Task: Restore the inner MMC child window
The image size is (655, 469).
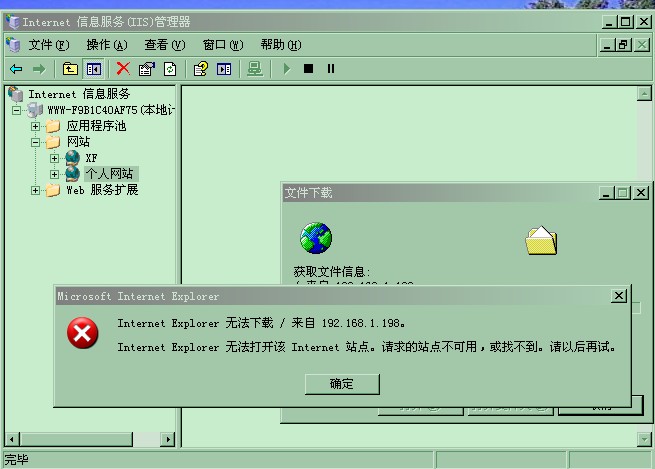Action: tap(624, 45)
